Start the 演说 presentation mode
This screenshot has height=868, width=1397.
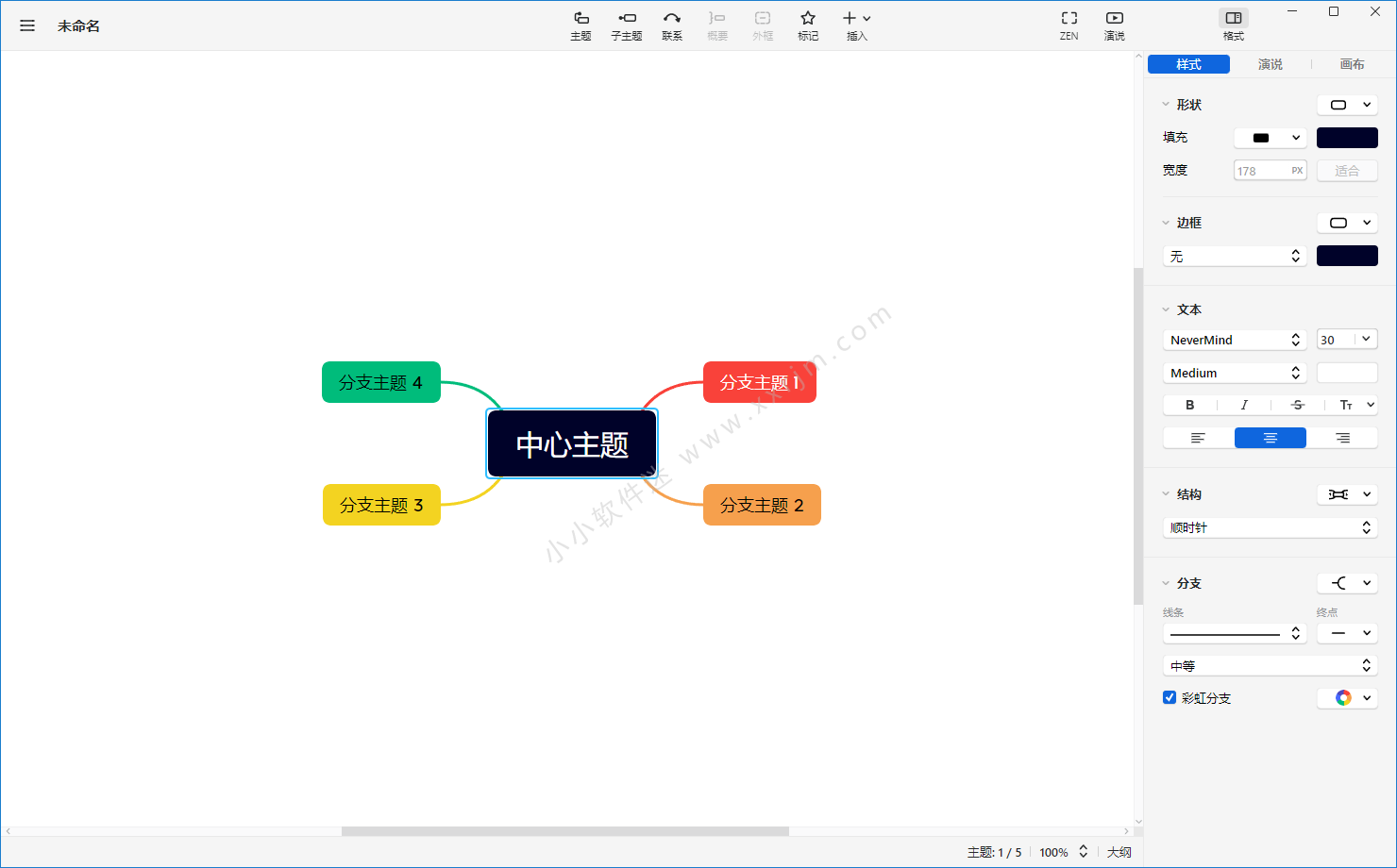(x=1114, y=25)
